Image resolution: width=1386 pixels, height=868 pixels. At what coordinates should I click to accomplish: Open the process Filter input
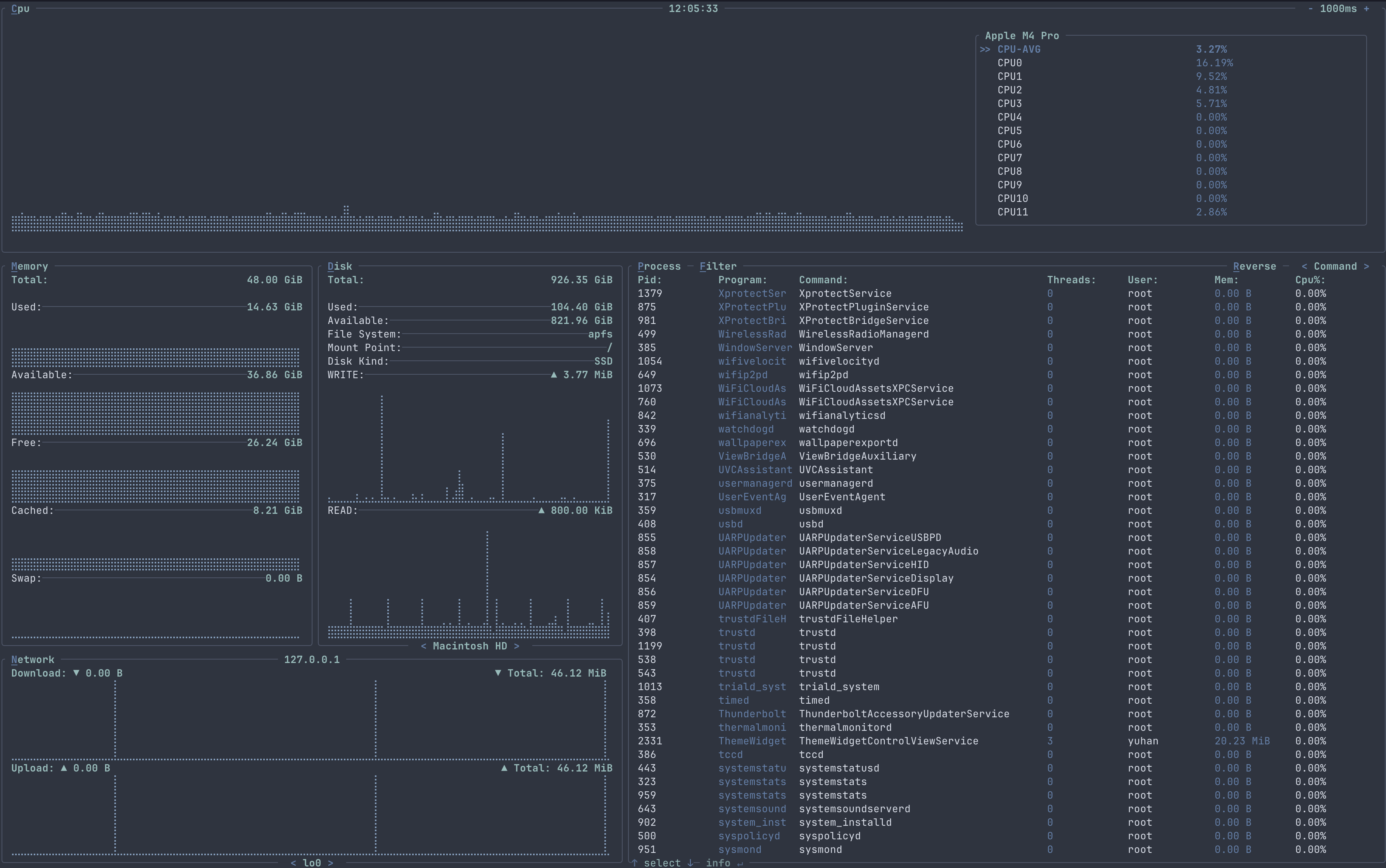click(718, 266)
